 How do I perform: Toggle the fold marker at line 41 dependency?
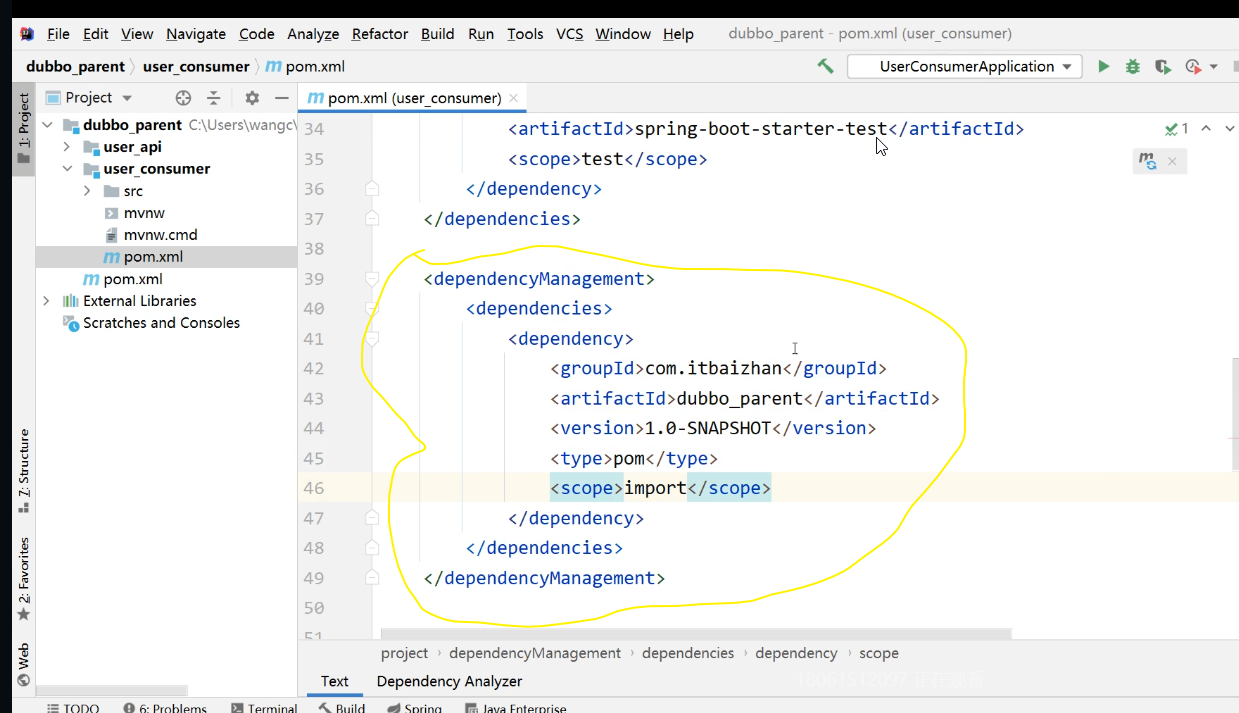372,339
